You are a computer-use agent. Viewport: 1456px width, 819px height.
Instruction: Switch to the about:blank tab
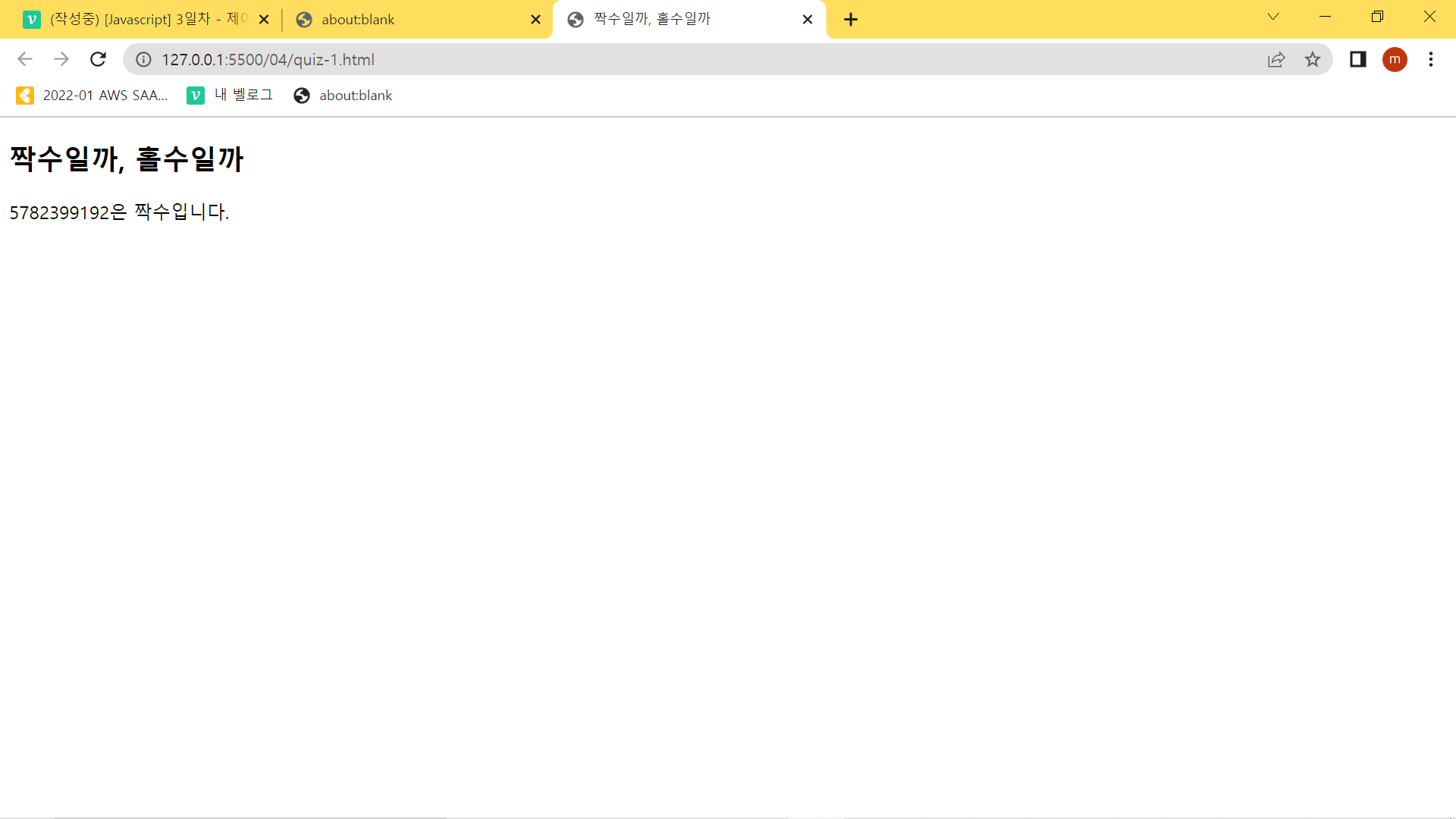click(x=409, y=20)
